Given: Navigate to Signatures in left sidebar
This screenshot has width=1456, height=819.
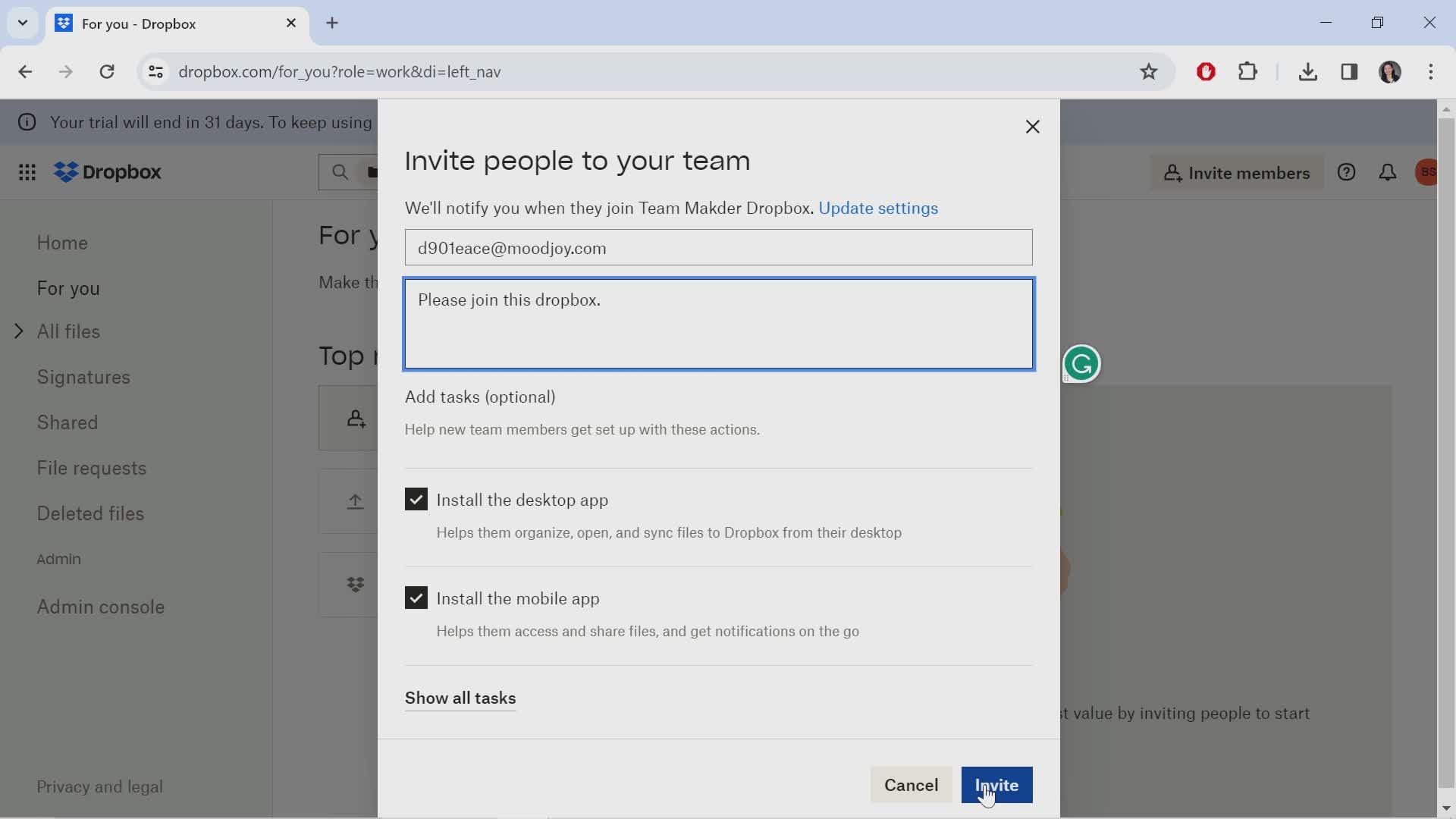Looking at the screenshot, I should 83,377.
